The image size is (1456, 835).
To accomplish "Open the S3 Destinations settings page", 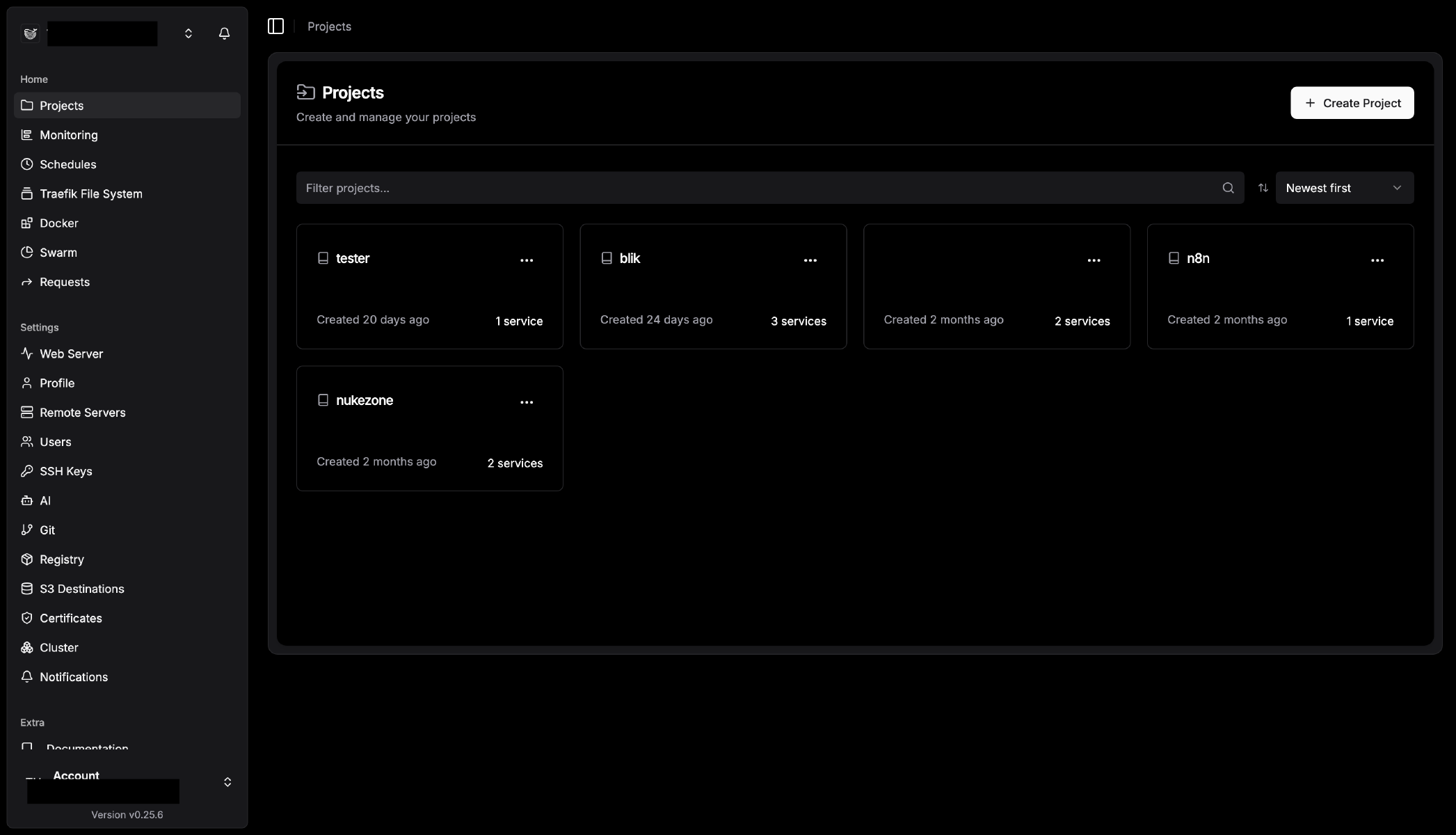I will 81,589.
